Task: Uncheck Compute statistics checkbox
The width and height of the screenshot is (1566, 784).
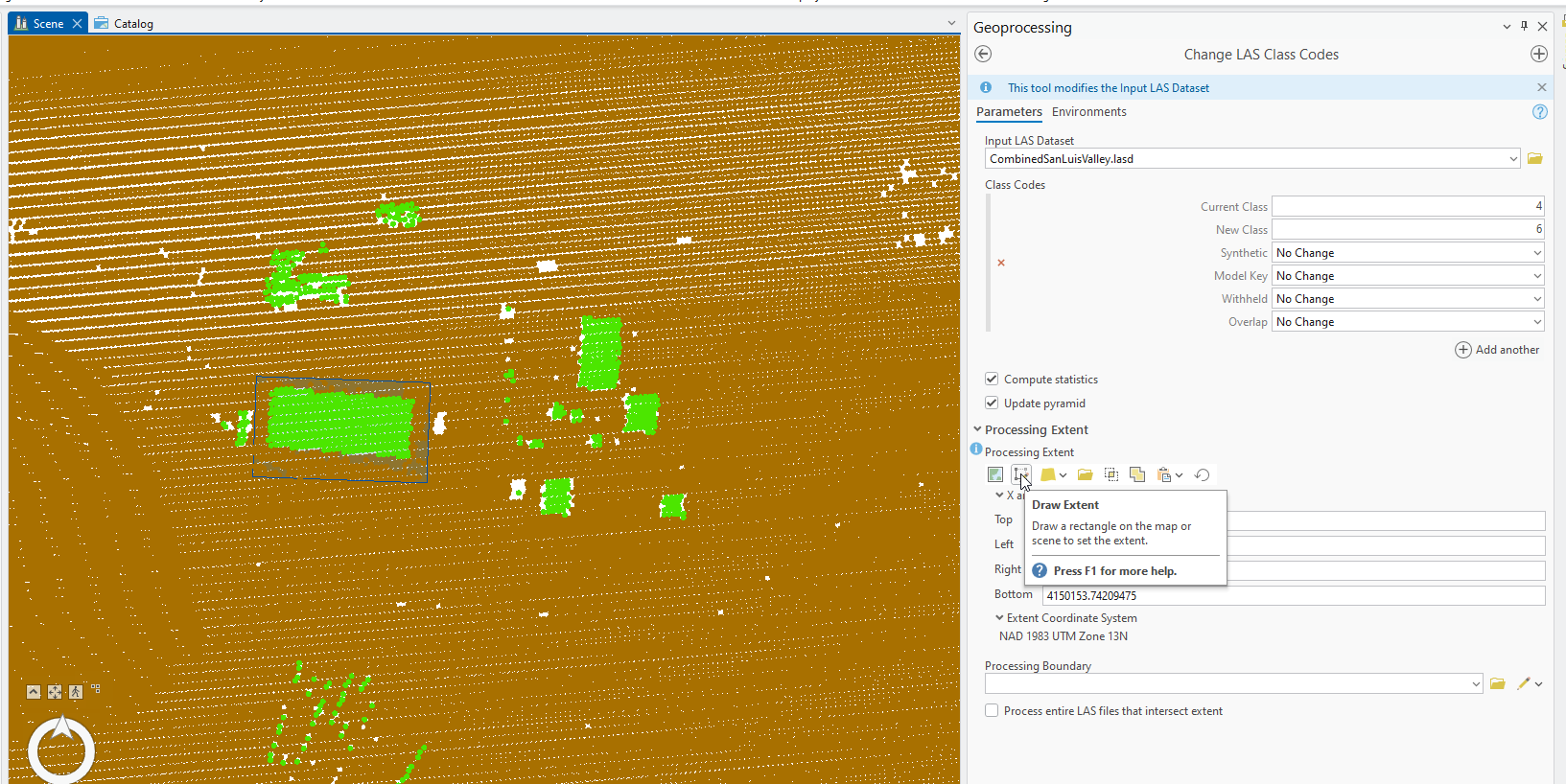Action: [992, 380]
